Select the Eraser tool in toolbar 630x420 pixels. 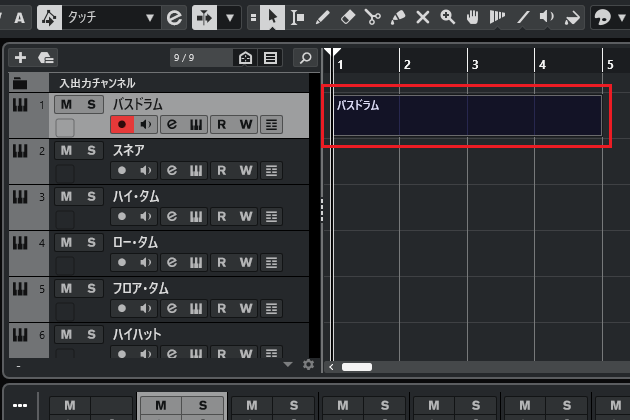coord(347,17)
